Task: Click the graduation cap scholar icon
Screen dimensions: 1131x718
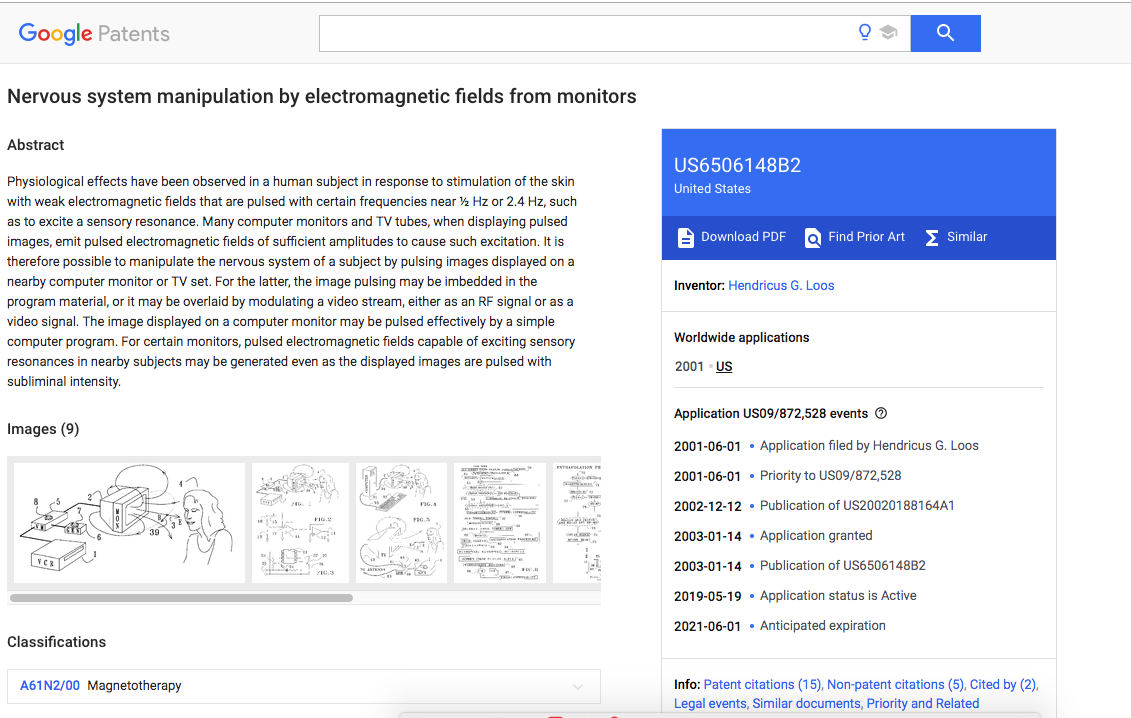Action: [889, 32]
